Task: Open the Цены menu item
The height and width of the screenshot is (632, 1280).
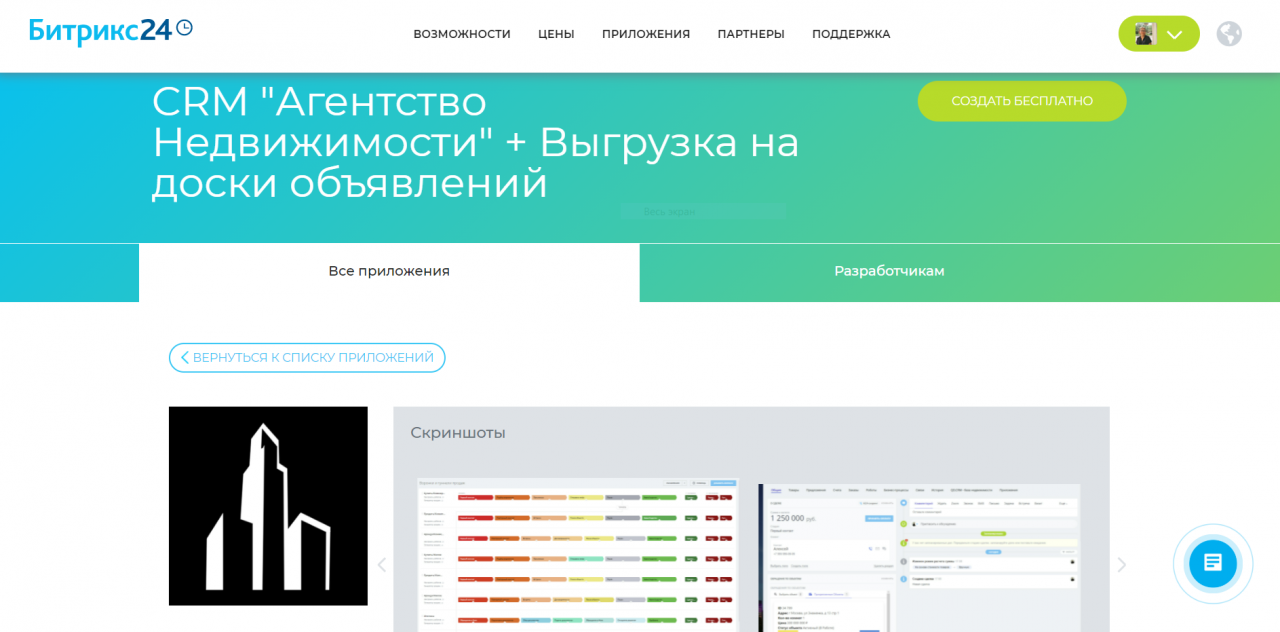Action: click(556, 34)
